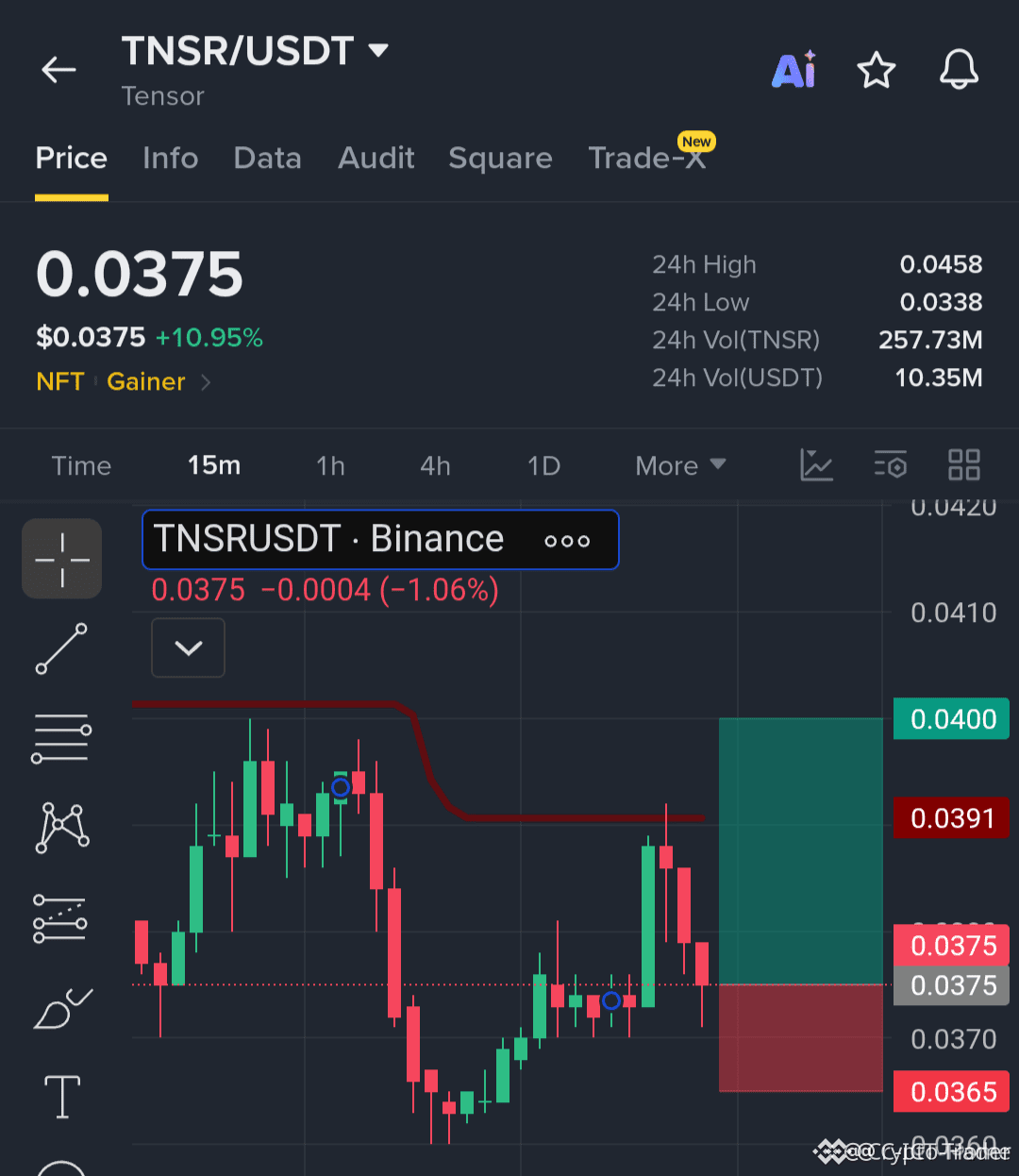Collapse the indicator legend chevron button
Viewport: 1019px width, 1176px height.
pos(189,647)
